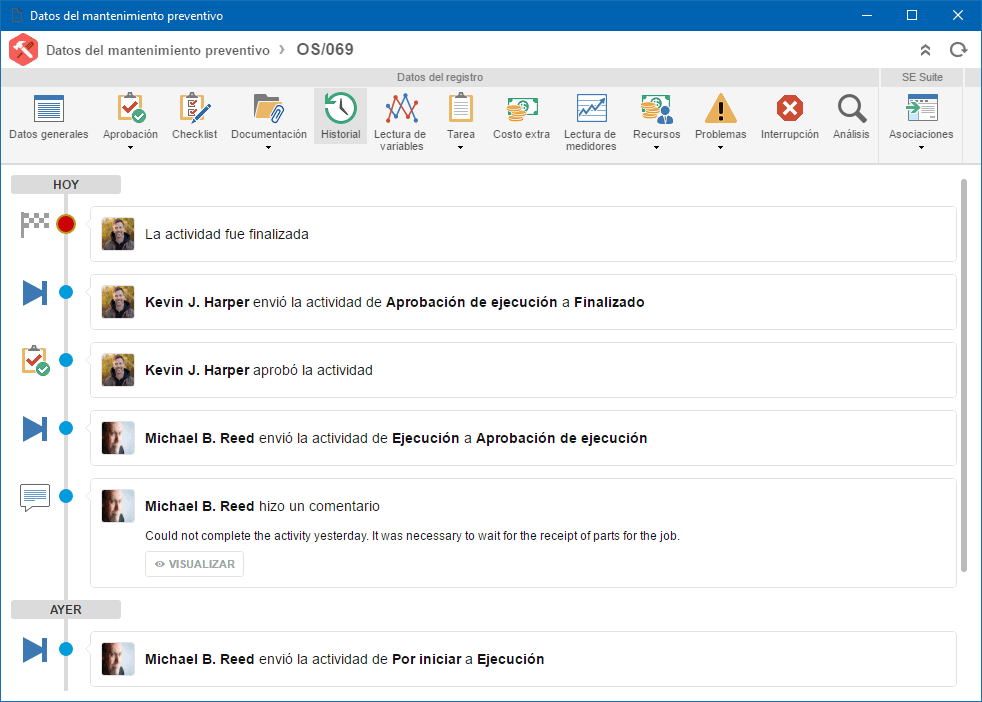The width and height of the screenshot is (982, 702).
Task: Click Kevin J. Harper name in Finalizado entry
Action: [197, 302]
